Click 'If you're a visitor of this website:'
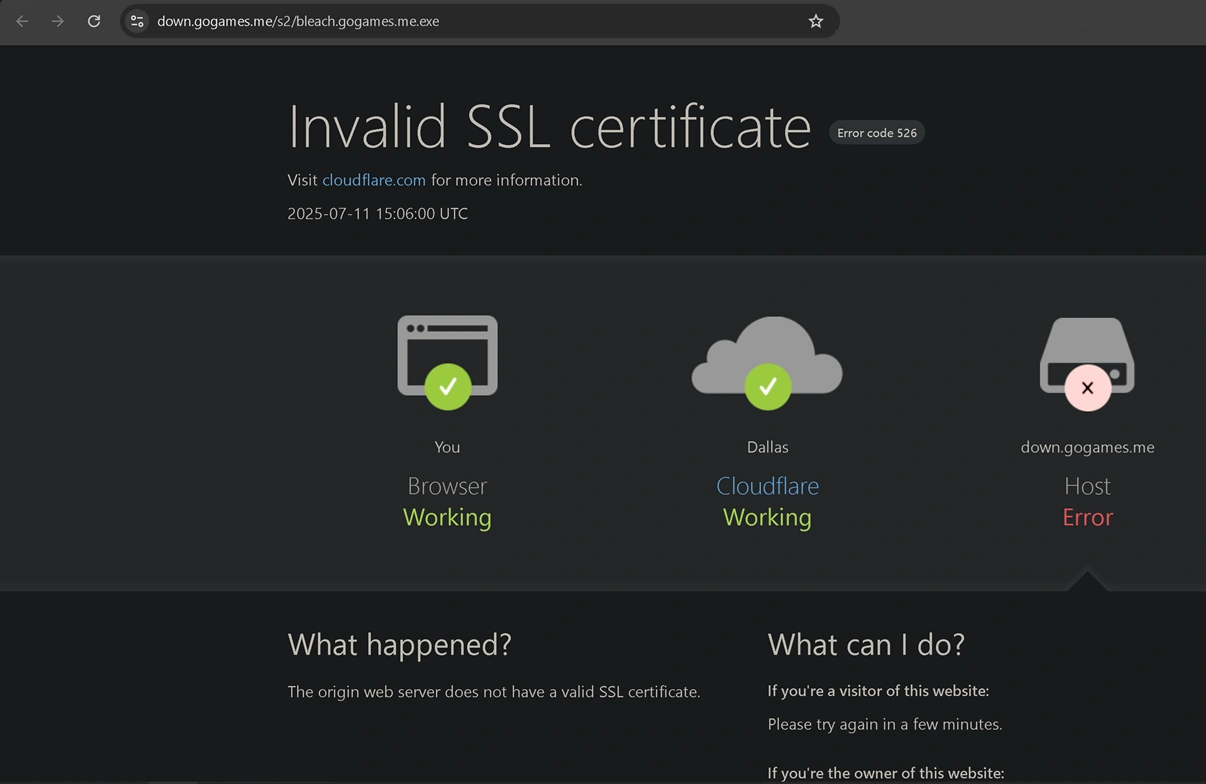This screenshot has height=784, width=1206. (878, 691)
